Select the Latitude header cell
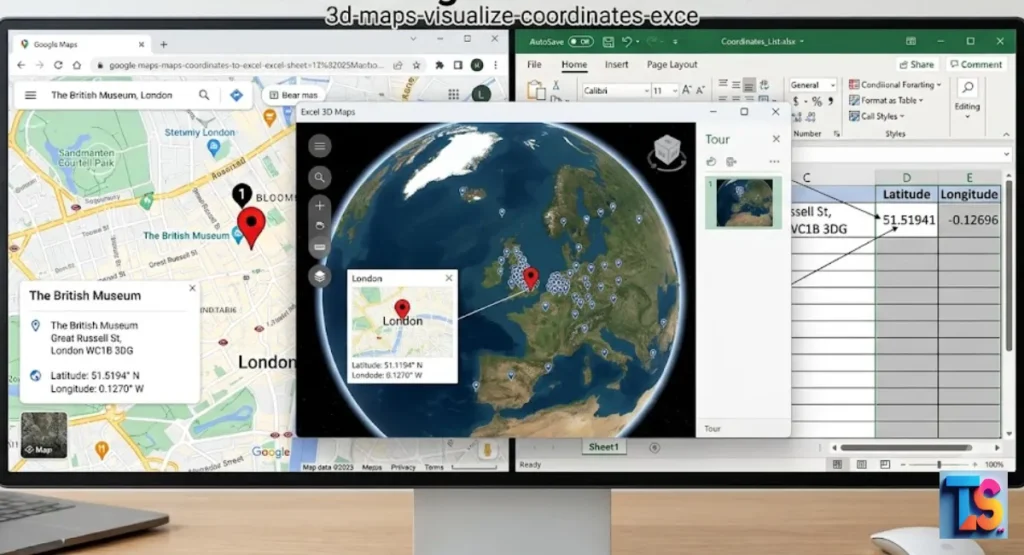The width and height of the screenshot is (1024, 555). 906,195
